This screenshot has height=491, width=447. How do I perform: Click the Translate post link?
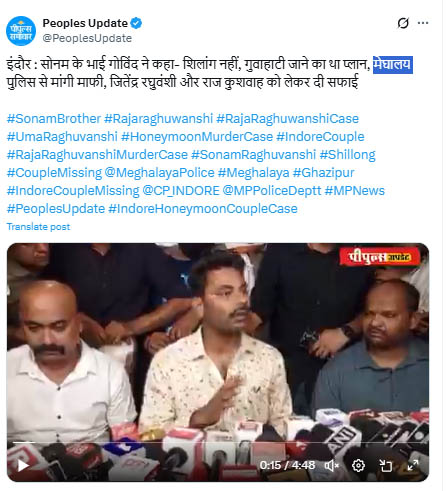[x=38, y=227]
